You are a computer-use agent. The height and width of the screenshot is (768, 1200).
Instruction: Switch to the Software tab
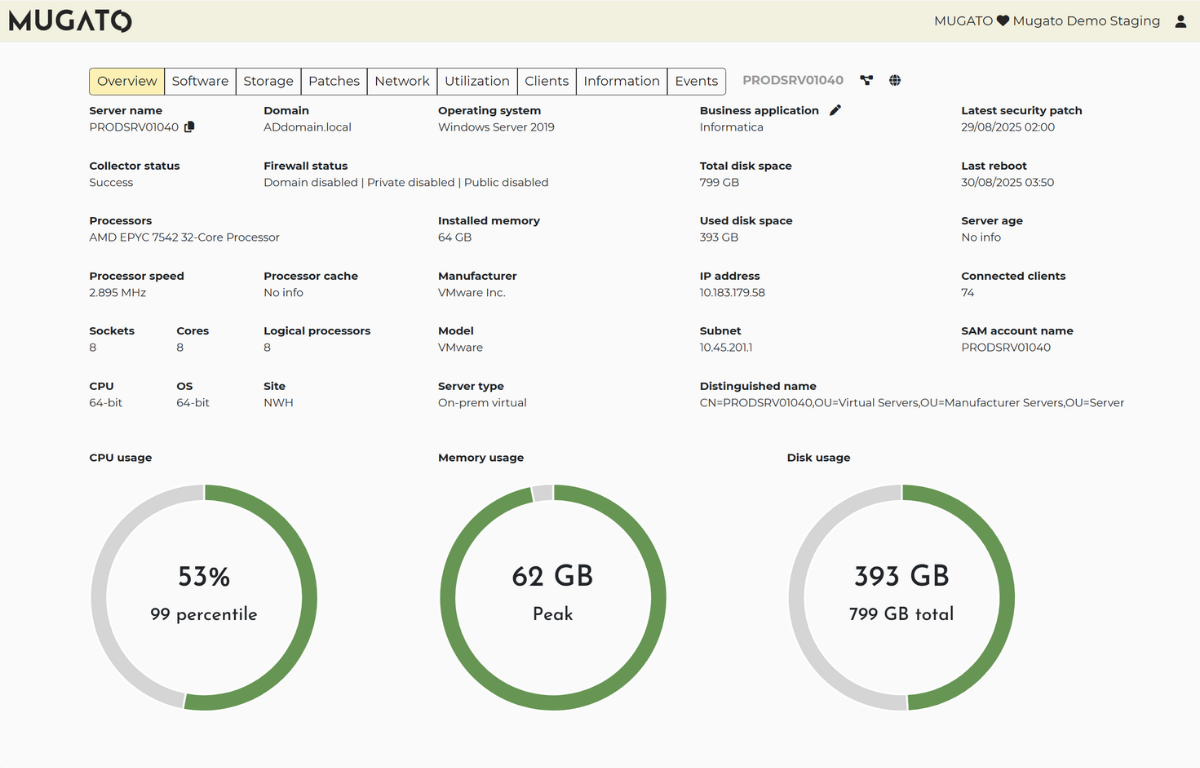(x=200, y=81)
